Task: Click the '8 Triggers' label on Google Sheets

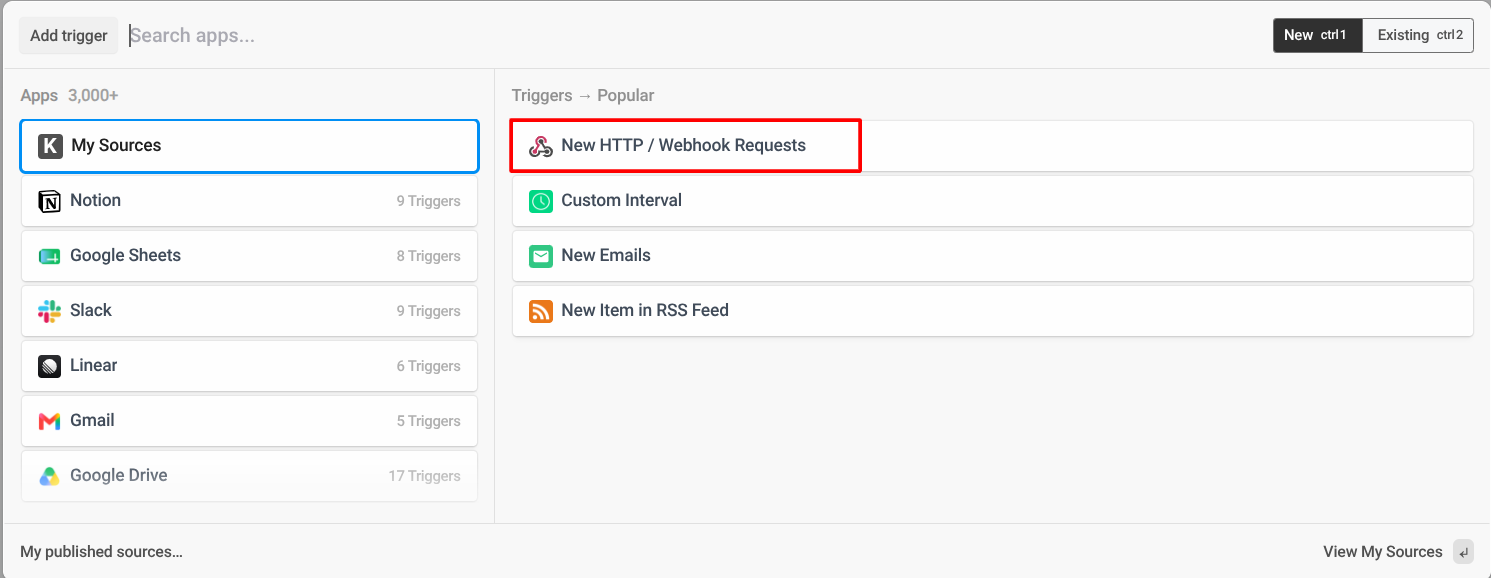Action: (x=428, y=256)
